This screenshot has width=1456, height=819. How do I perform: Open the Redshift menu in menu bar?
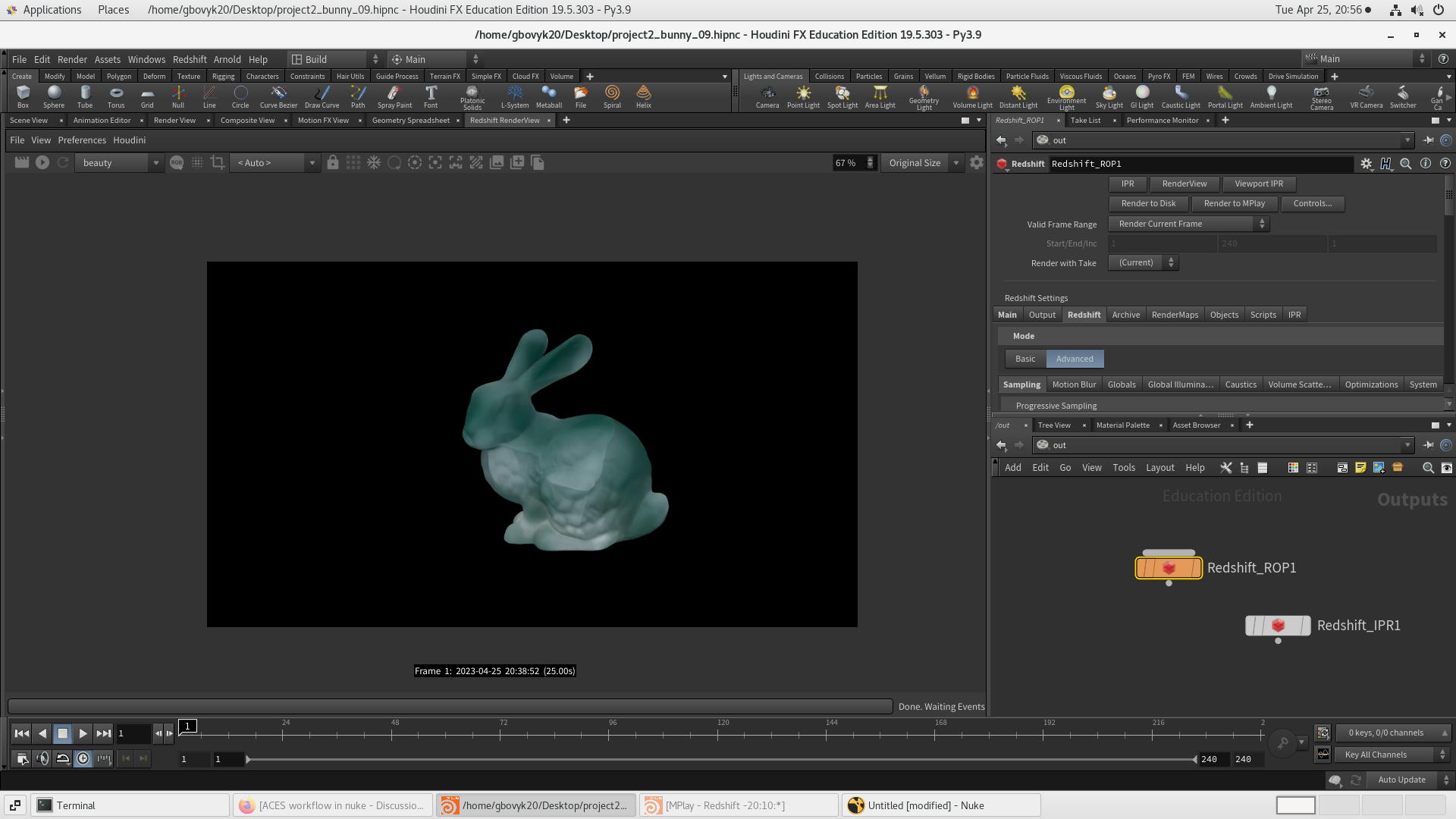pos(189,59)
